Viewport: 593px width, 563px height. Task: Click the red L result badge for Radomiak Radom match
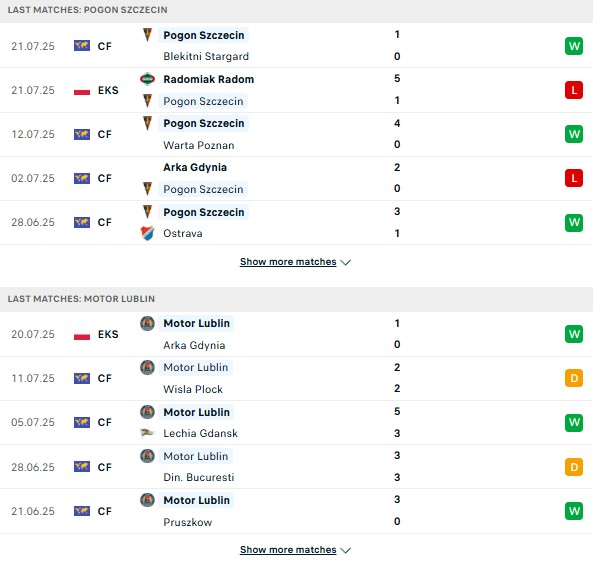574,90
